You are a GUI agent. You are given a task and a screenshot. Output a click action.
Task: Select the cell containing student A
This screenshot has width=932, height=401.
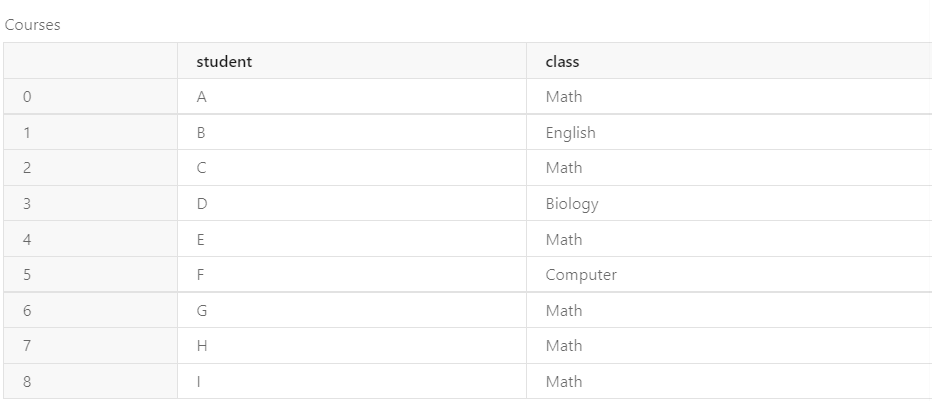click(x=201, y=97)
